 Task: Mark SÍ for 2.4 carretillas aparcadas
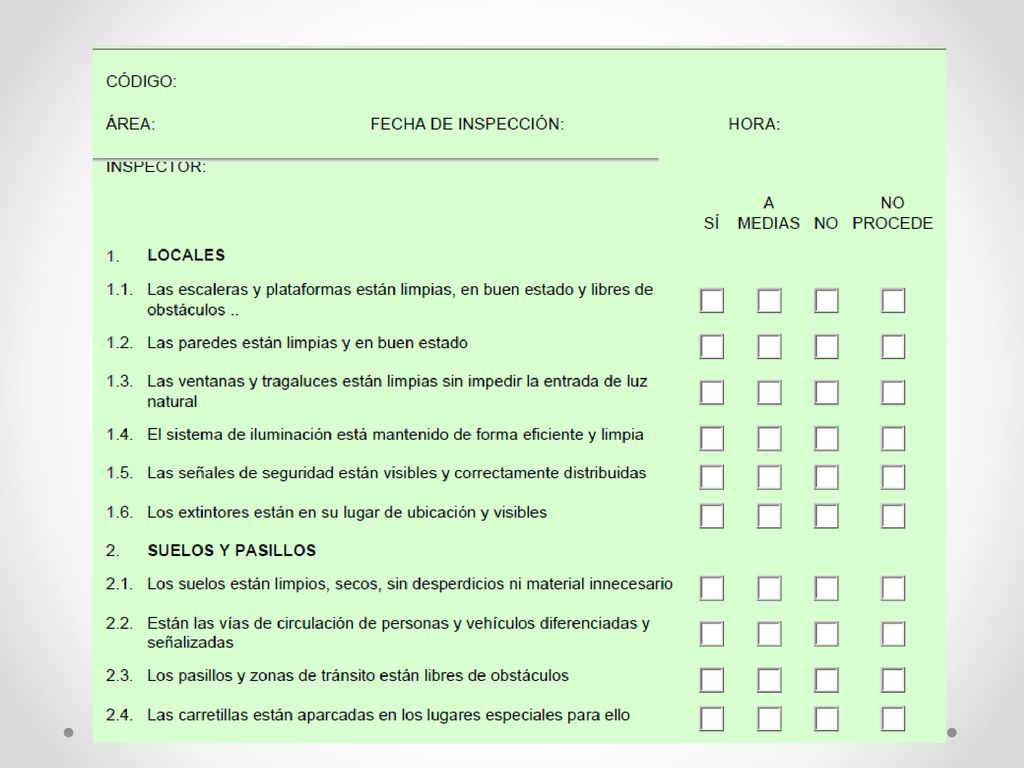[712, 719]
